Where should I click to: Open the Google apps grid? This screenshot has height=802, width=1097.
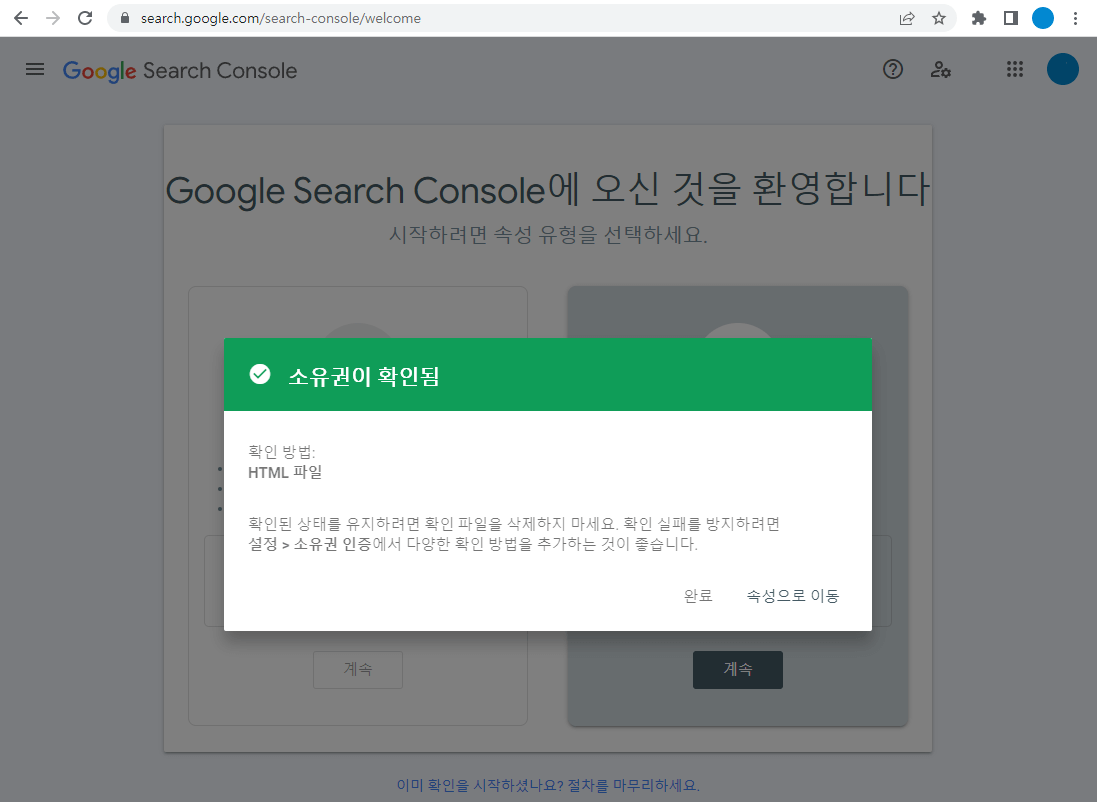click(x=1014, y=69)
